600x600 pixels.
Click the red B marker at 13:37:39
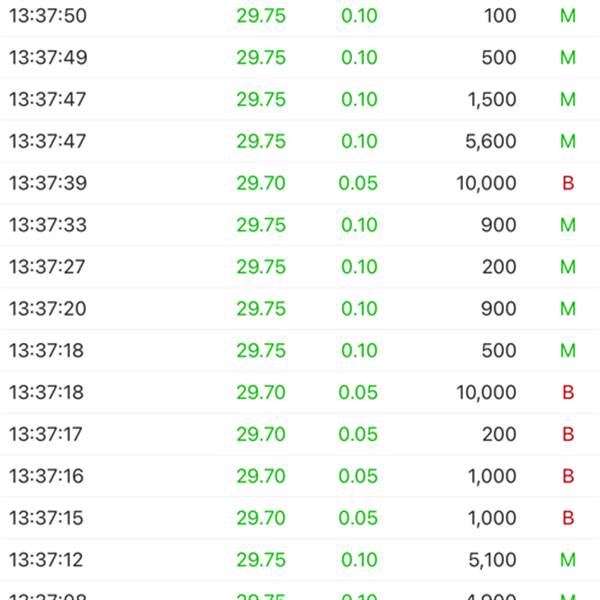click(568, 183)
